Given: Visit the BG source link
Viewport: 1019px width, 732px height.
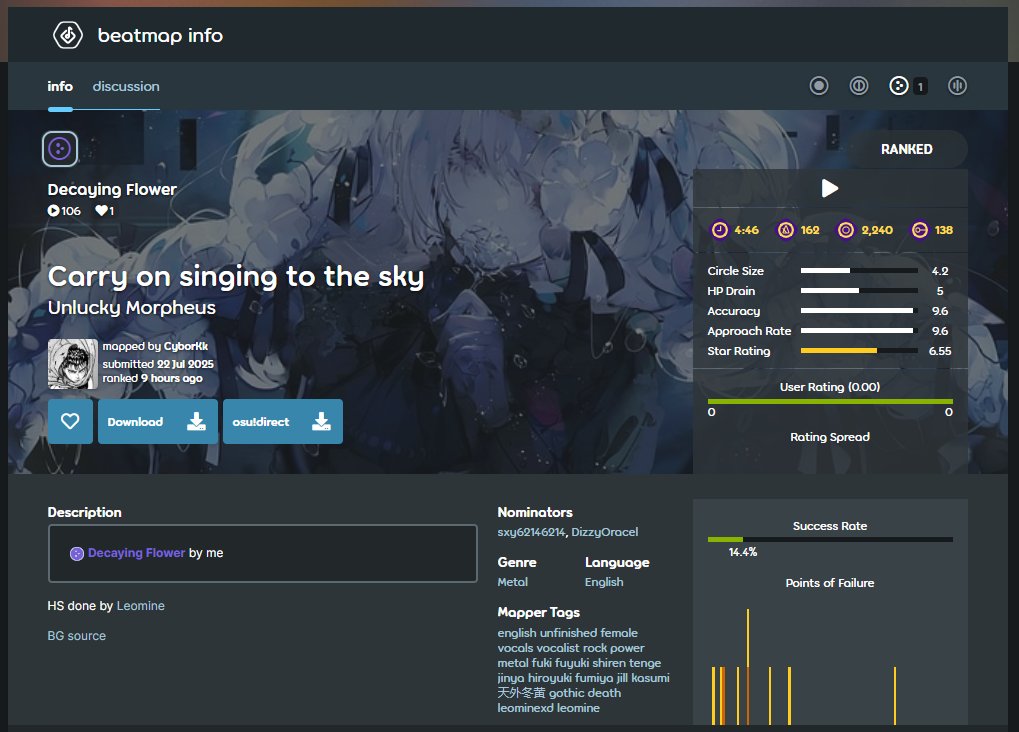Looking at the screenshot, I should tap(77, 635).
